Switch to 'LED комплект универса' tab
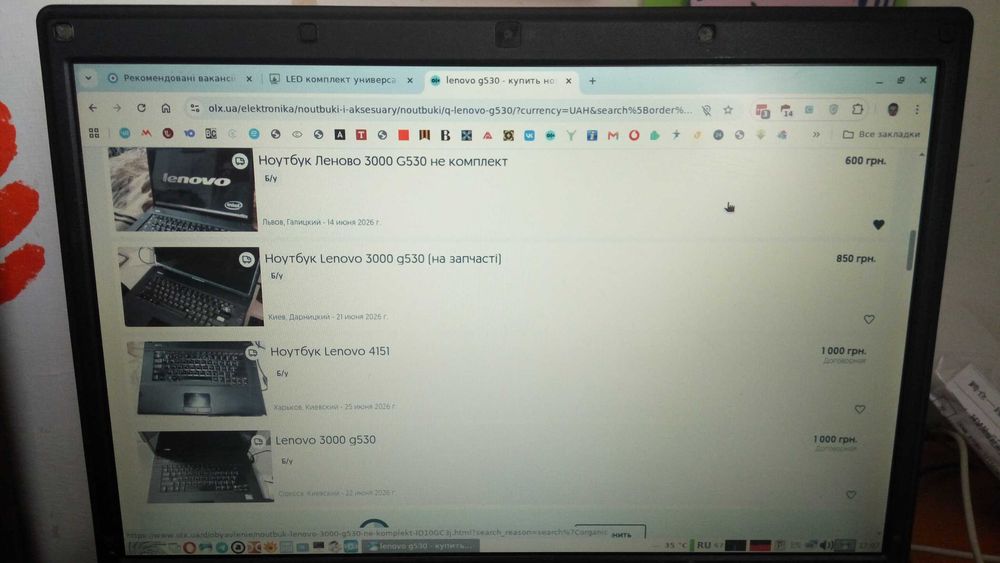Image resolution: width=1000 pixels, height=563 pixels. point(340,79)
